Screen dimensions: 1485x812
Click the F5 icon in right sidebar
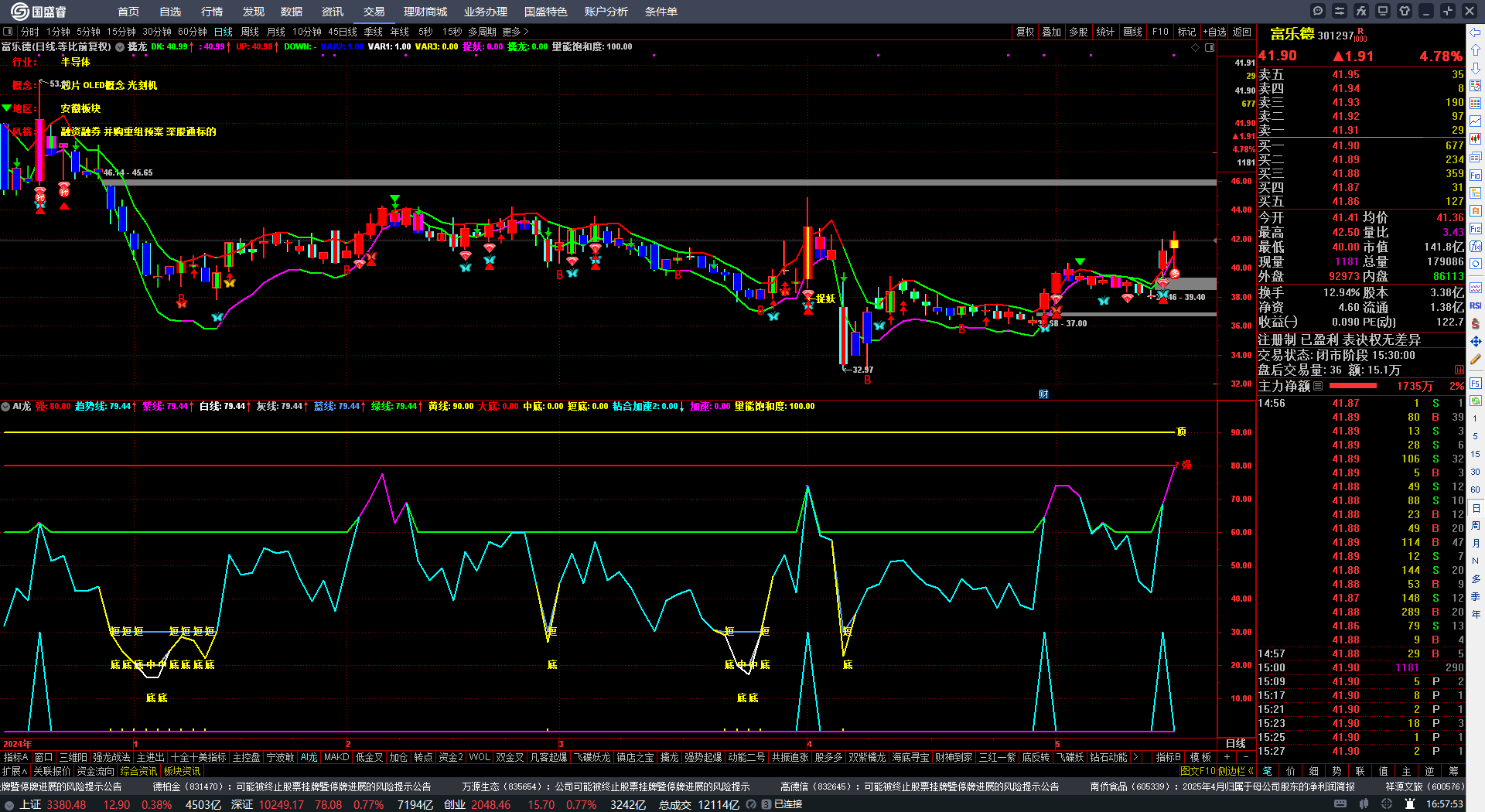point(1476,384)
